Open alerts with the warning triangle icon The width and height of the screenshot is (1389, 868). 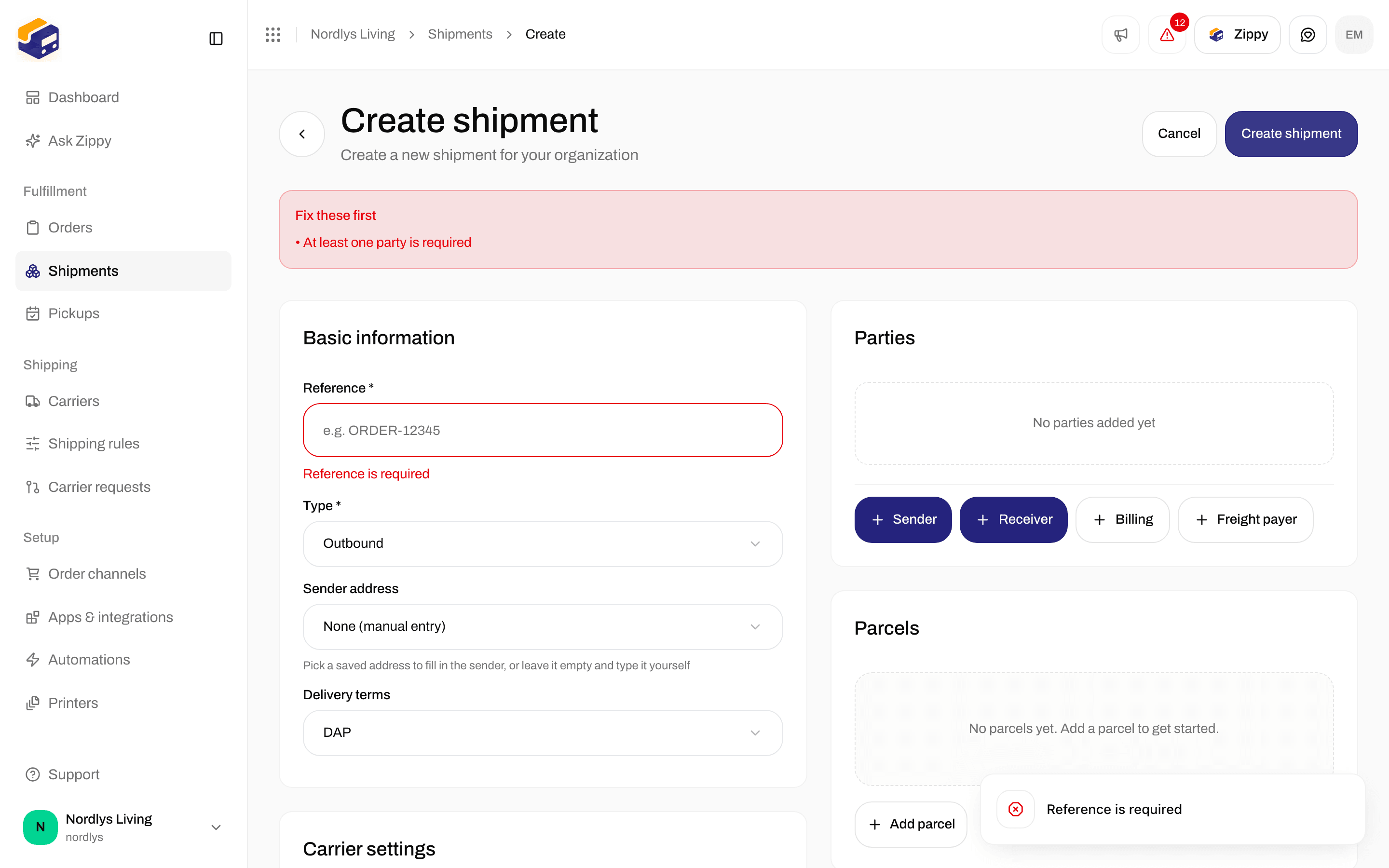(1166, 34)
